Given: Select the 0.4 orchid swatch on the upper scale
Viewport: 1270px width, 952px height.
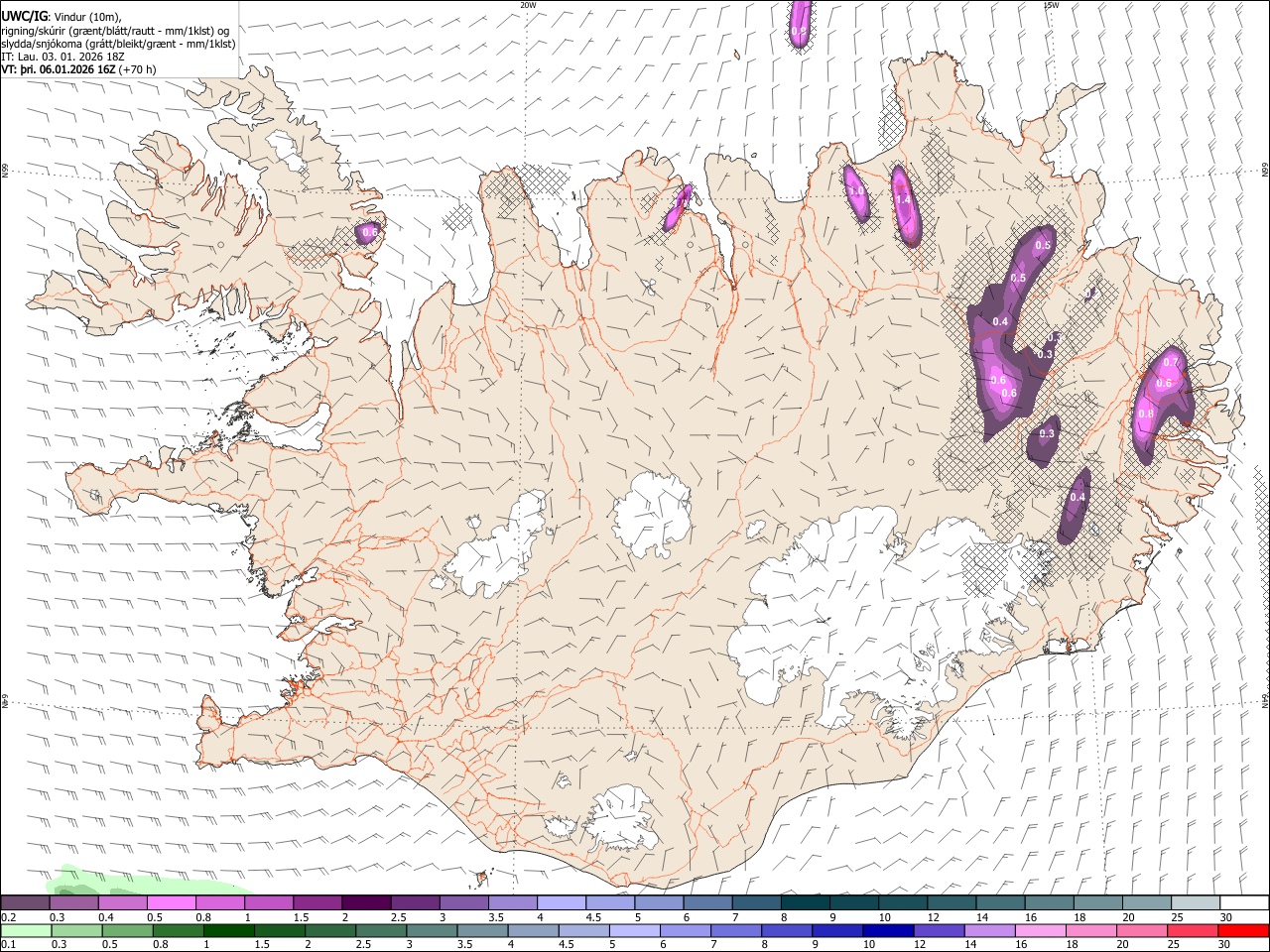Looking at the screenshot, I should [123, 902].
